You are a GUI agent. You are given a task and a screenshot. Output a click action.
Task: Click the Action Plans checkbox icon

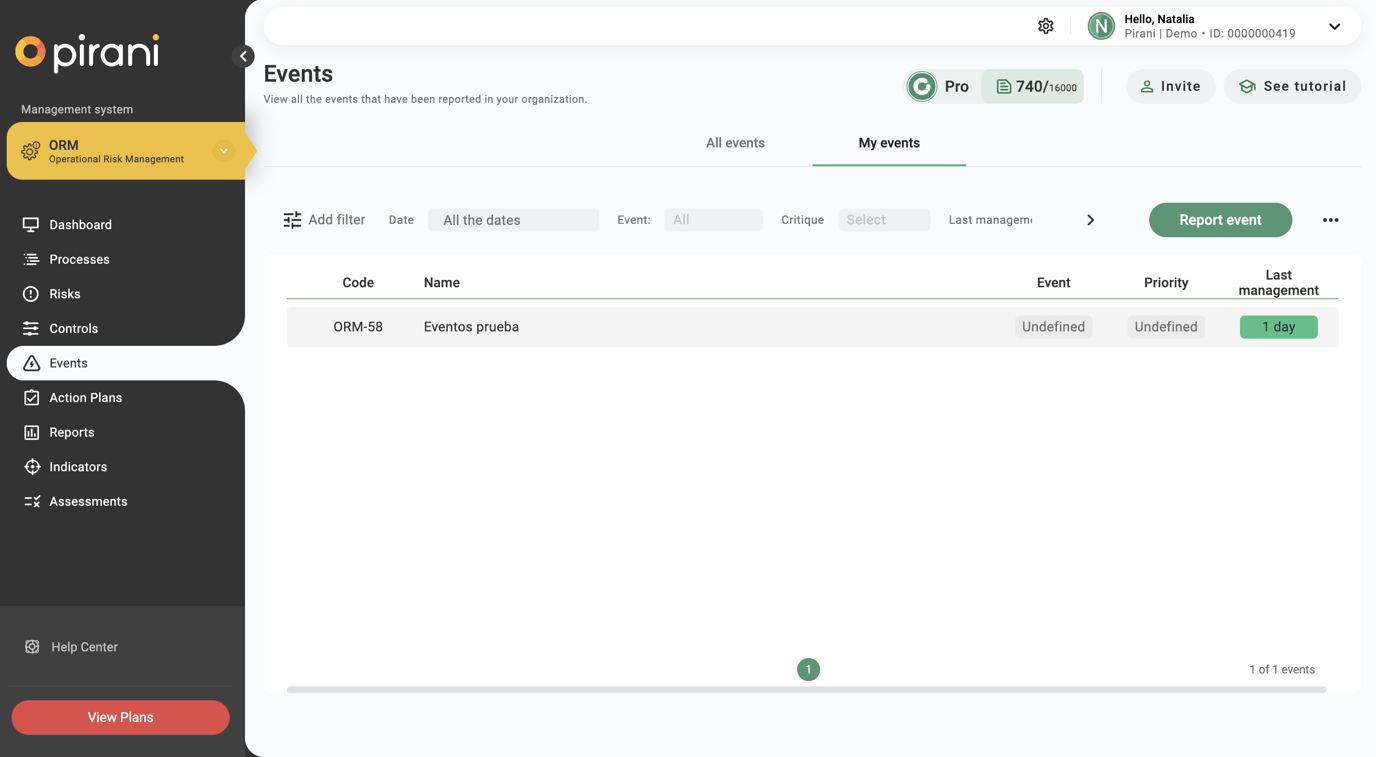tap(31, 398)
